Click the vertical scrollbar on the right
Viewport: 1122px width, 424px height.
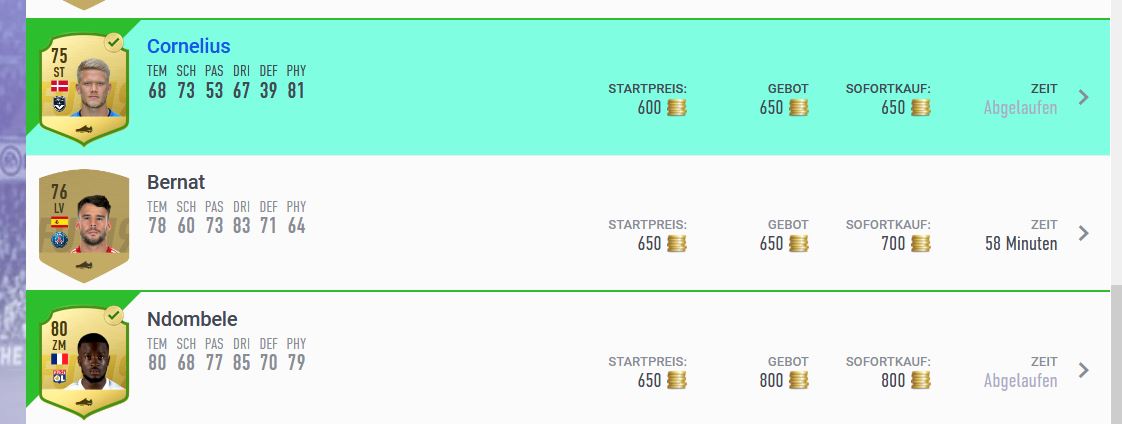1116,355
